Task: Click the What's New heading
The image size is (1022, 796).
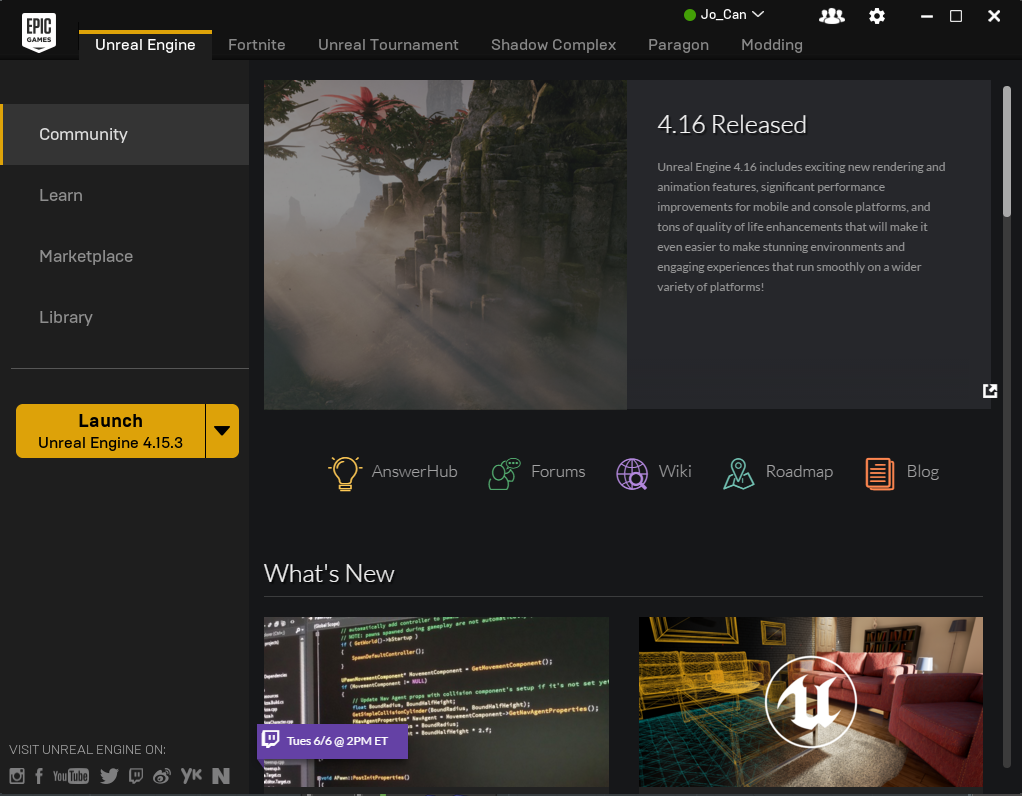Action: click(329, 574)
